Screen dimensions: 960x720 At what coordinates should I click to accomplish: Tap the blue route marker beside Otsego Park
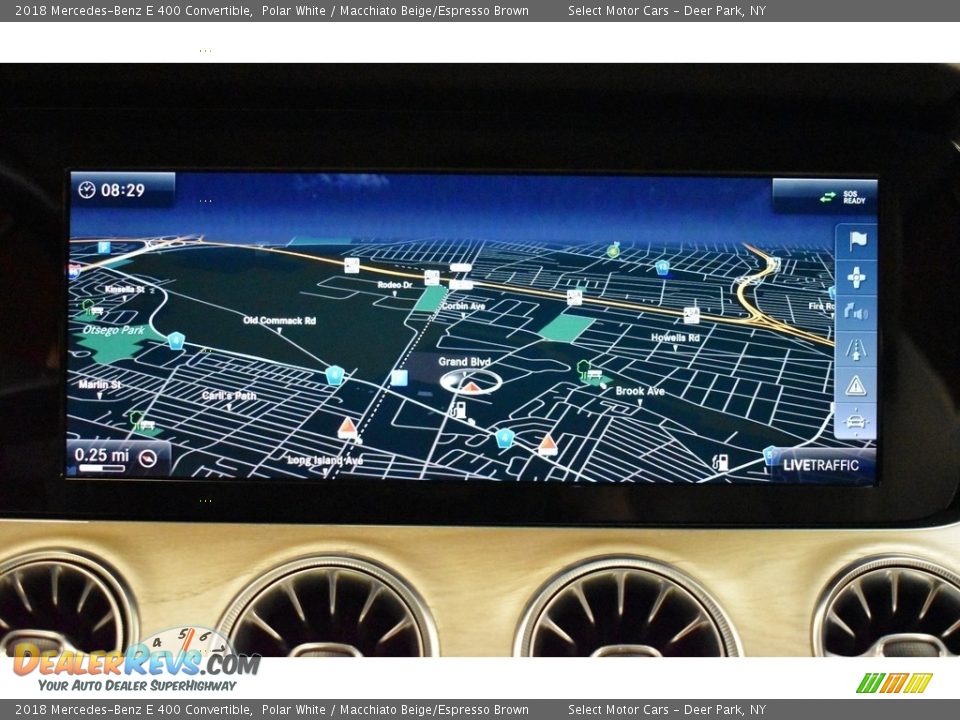pos(176,340)
